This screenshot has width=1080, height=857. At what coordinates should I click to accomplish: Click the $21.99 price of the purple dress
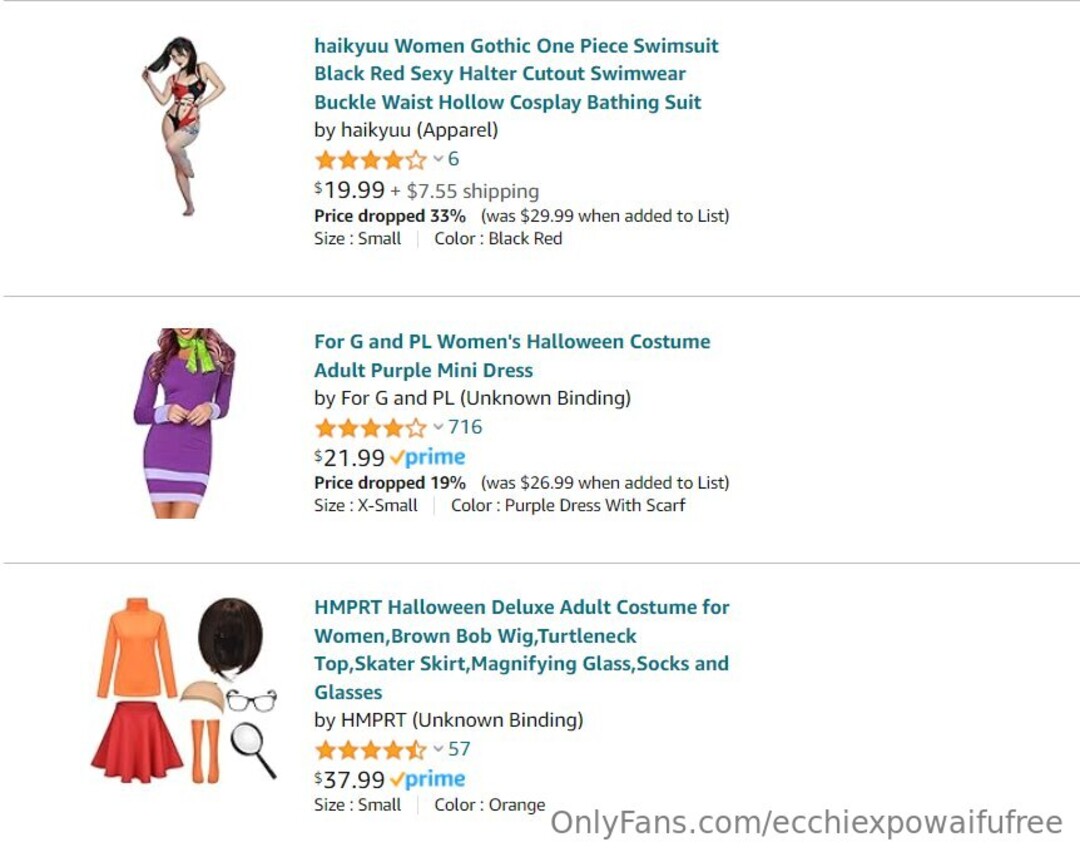pyautogui.click(x=350, y=458)
